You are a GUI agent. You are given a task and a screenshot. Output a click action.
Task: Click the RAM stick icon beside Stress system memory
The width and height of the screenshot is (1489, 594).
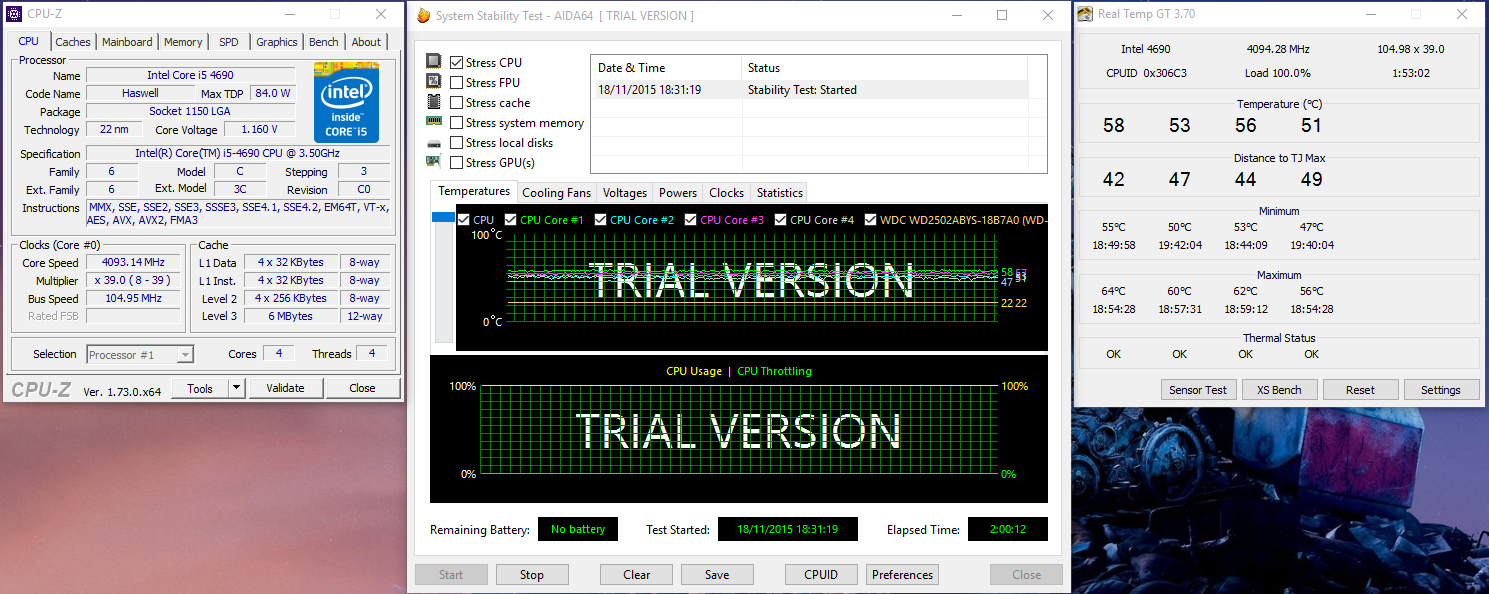click(434, 121)
